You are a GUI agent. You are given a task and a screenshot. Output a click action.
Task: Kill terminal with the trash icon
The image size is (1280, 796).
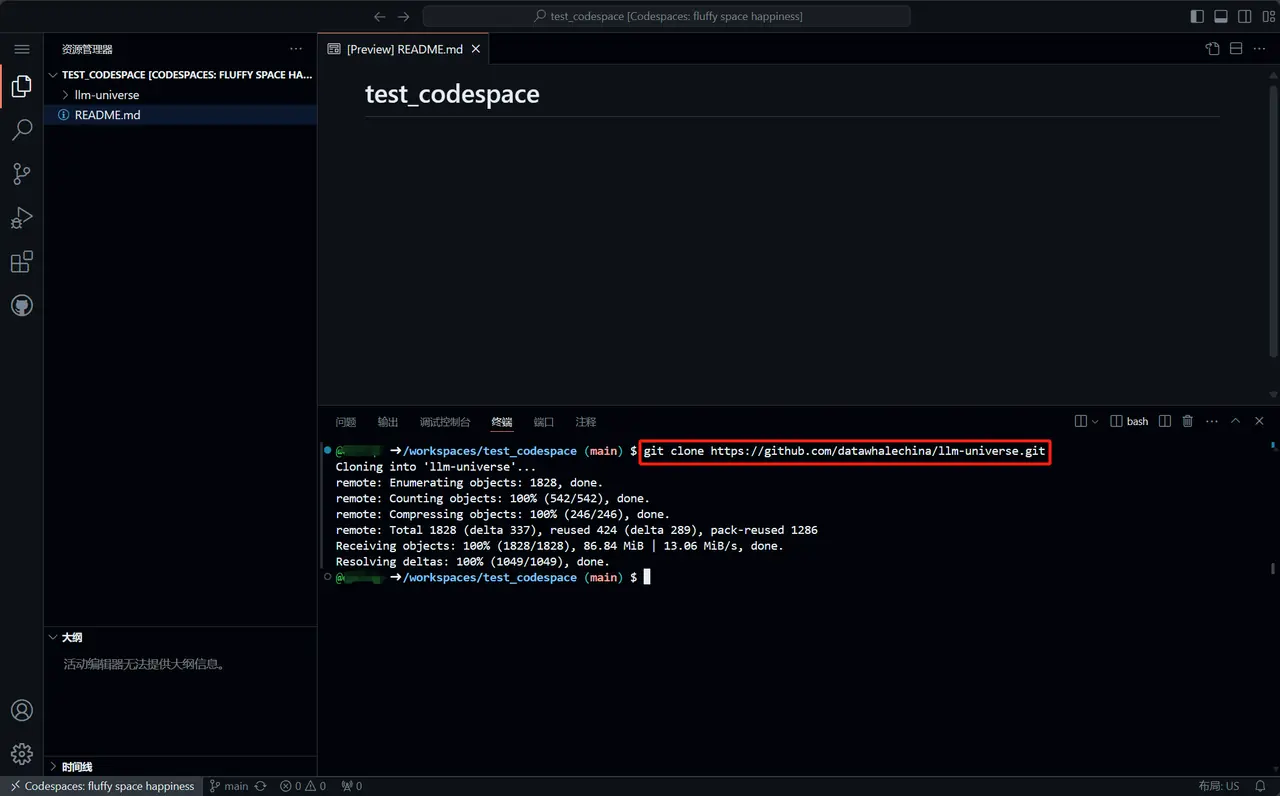tap(1188, 422)
